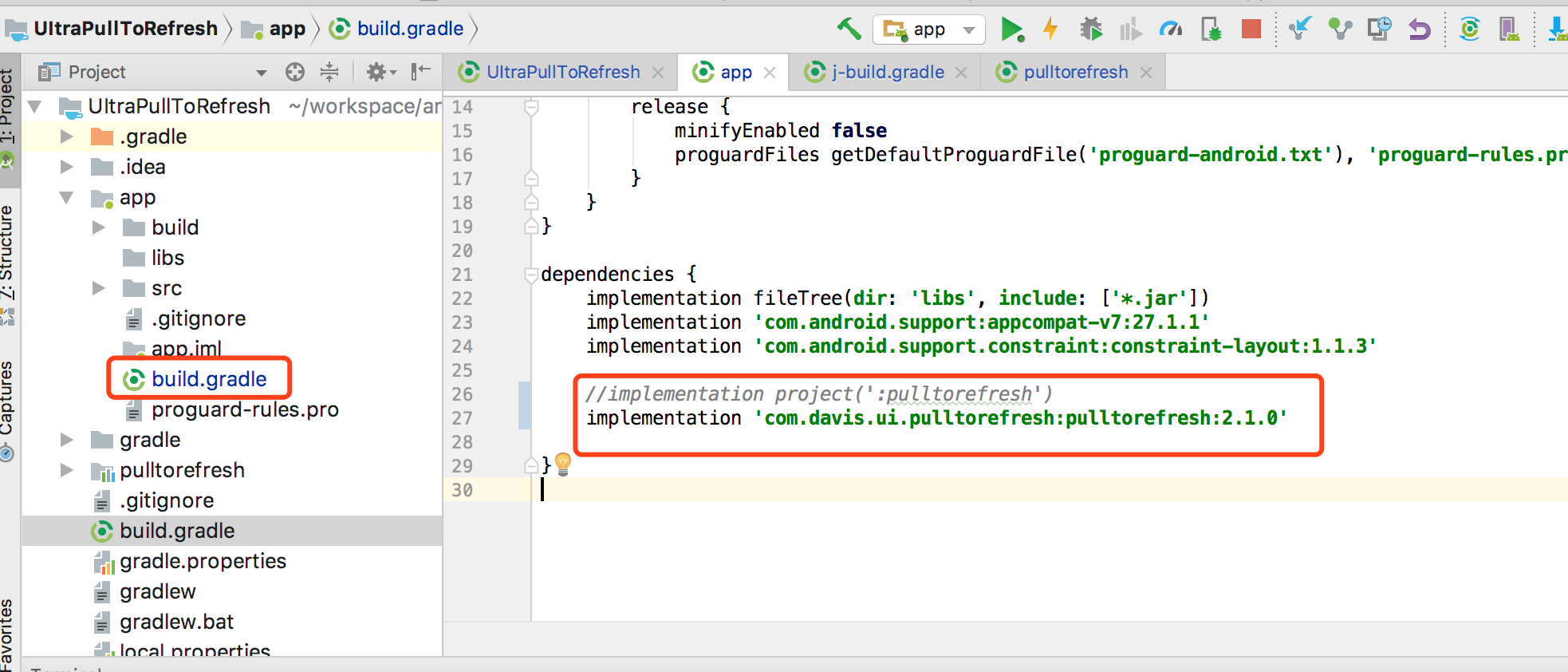Open app's build.gradle in tree
The height and width of the screenshot is (672, 1568).
click(x=209, y=379)
